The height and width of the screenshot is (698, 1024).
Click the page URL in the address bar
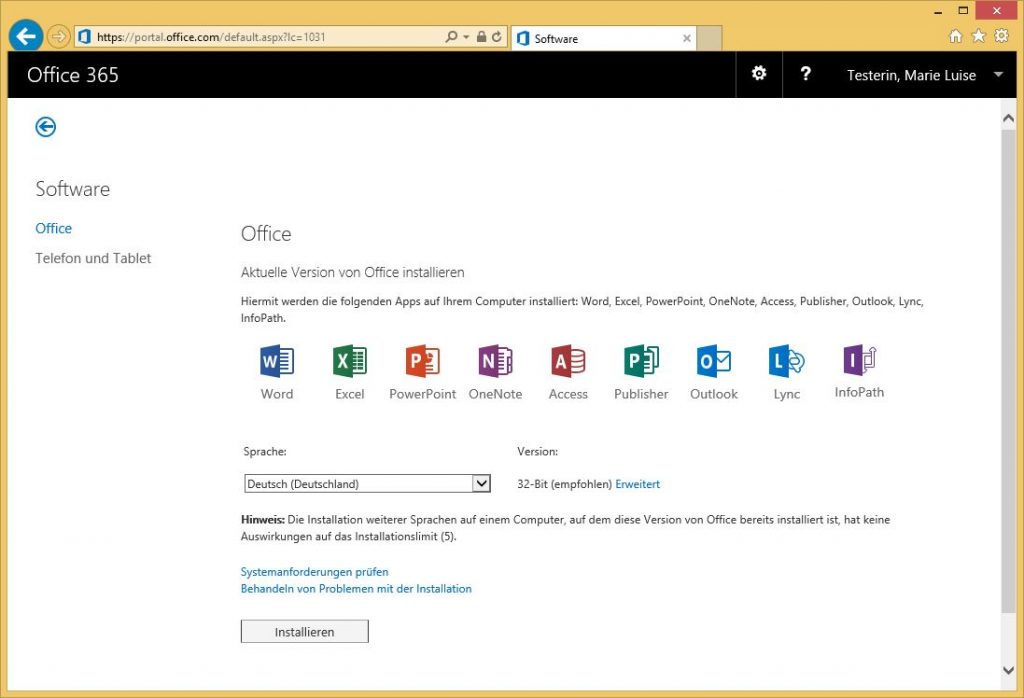tap(211, 37)
